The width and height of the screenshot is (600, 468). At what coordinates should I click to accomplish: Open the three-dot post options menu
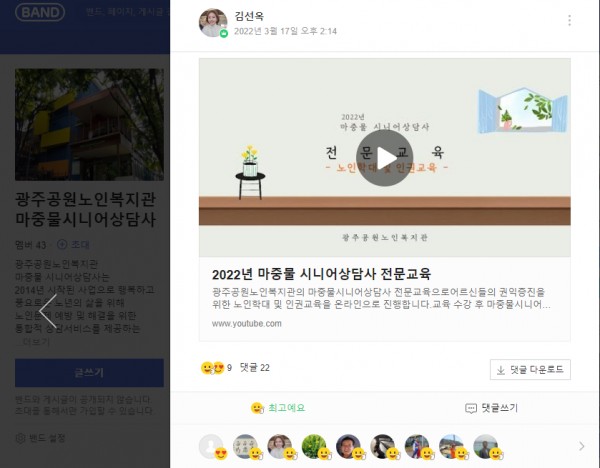click(569, 20)
